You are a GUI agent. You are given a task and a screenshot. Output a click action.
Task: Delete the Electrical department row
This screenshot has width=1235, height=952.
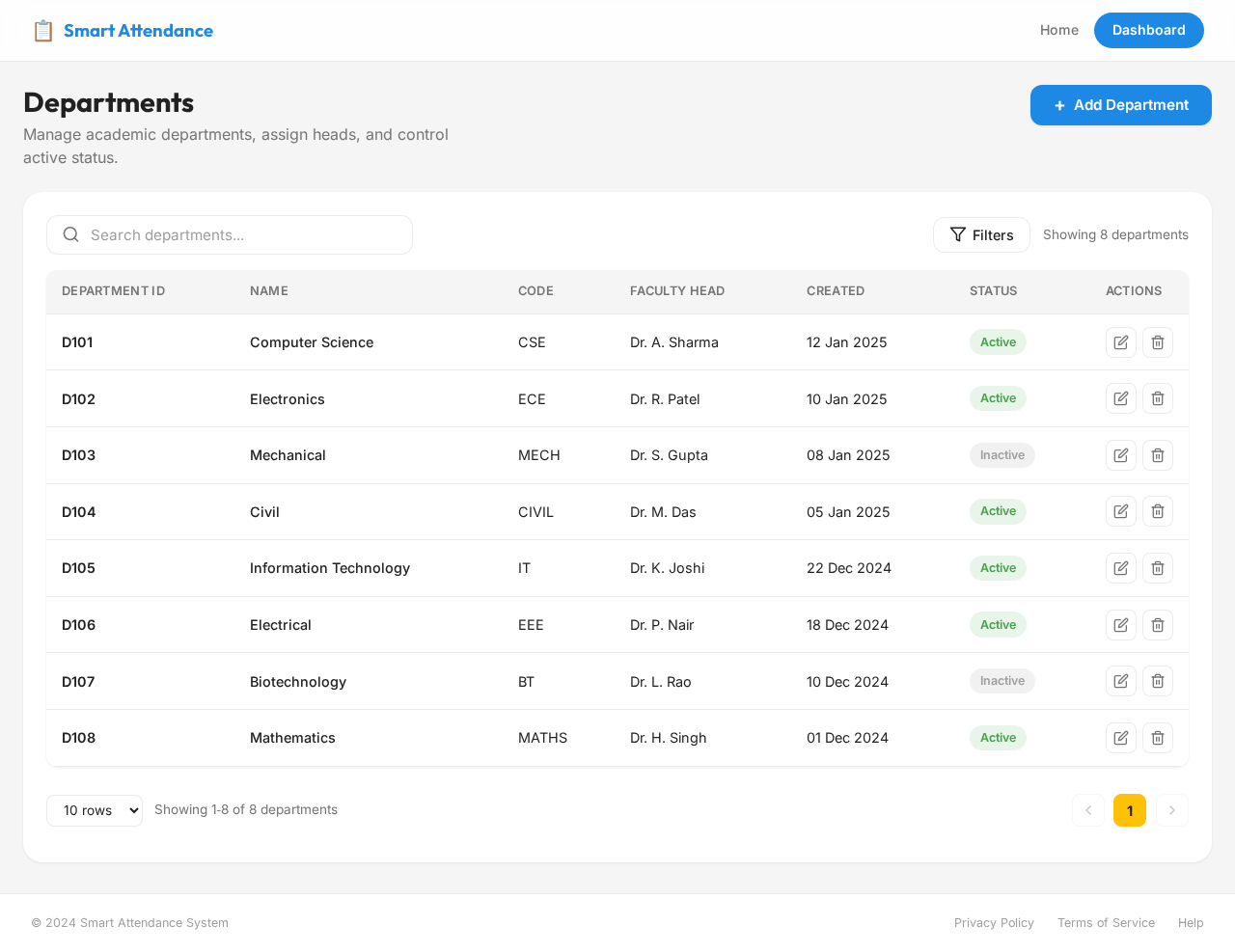tap(1158, 625)
